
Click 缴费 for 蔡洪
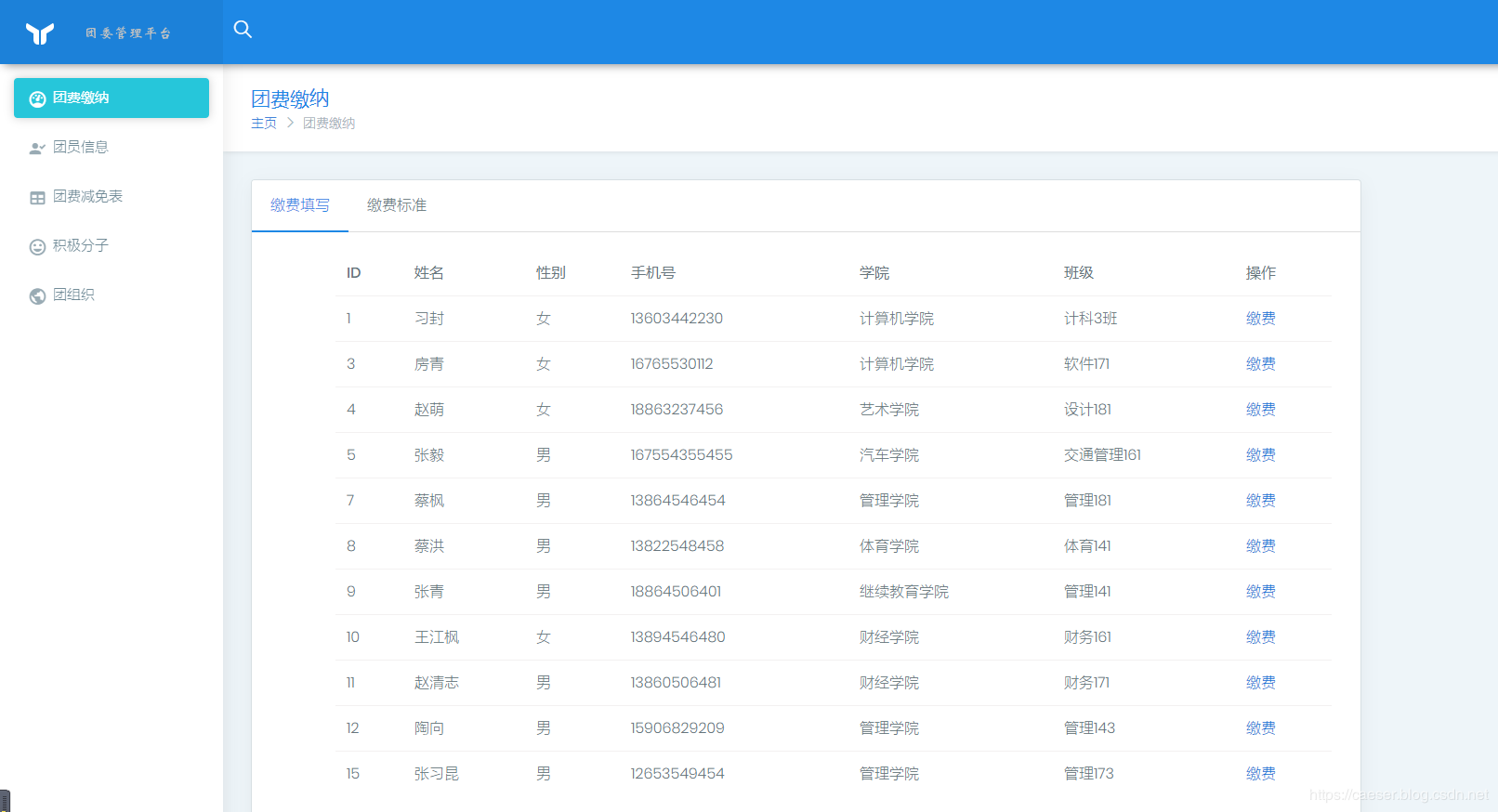click(1261, 546)
